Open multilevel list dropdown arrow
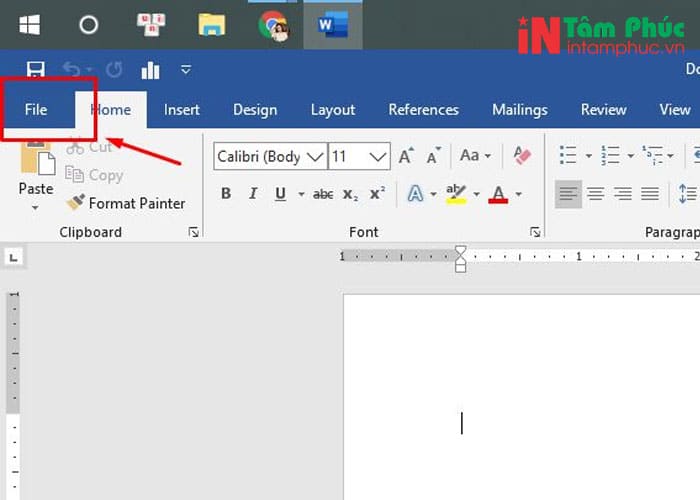The width and height of the screenshot is (700, 500). coord(670,156)
